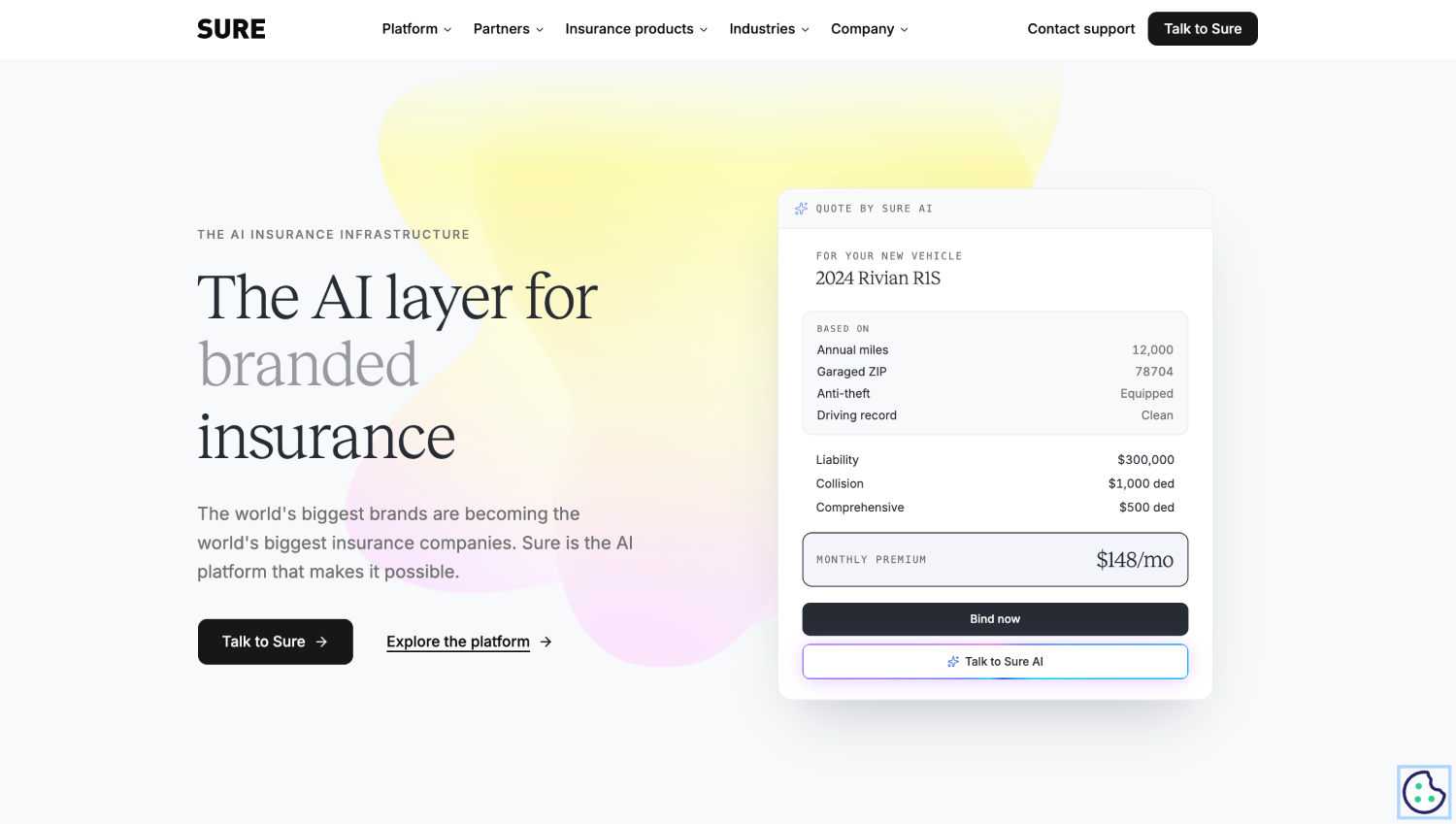Viewport: 1456px width, 824px height.
Task: Click Talk to Sure button in header
Action: tap(1203, 29)
